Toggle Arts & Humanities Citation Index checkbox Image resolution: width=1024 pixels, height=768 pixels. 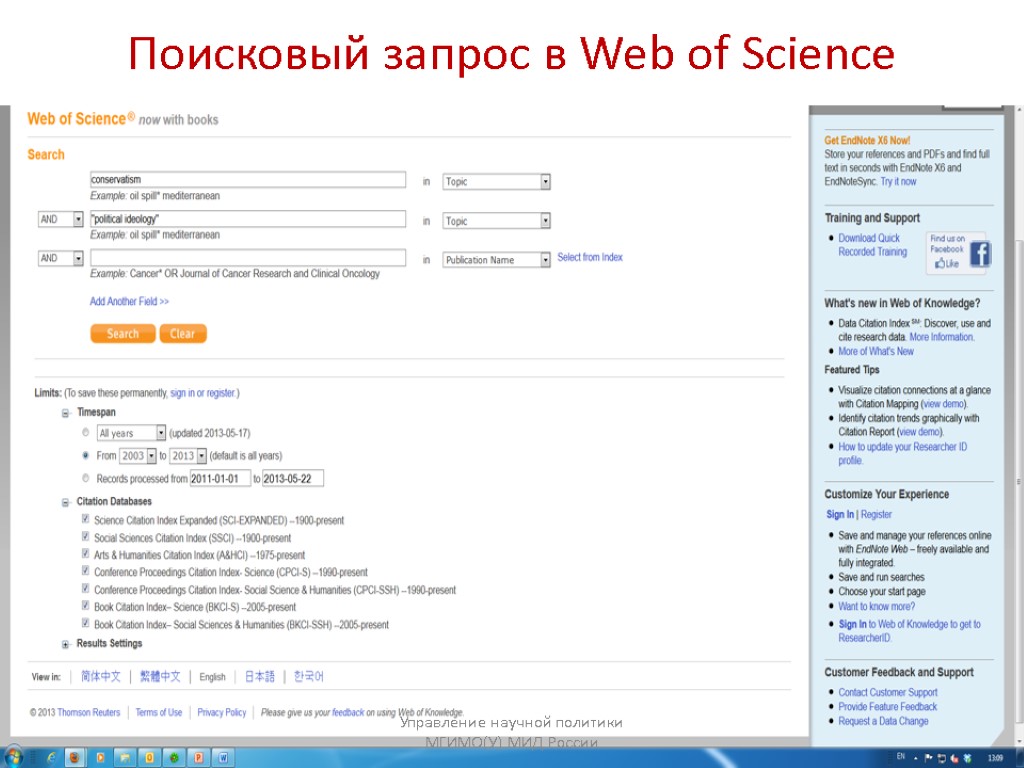tap(86, 553)
